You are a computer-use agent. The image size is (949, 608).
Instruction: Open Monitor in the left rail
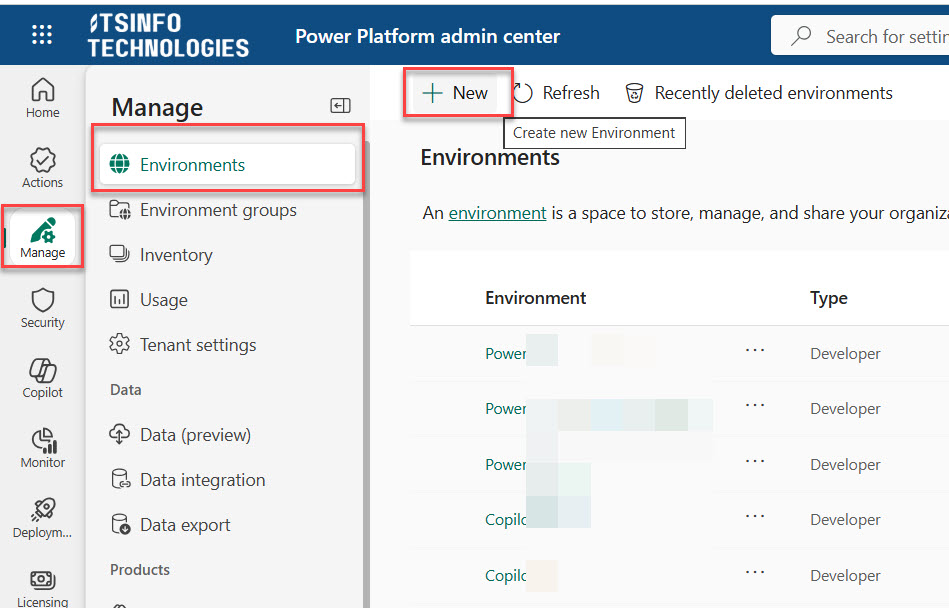coord(42,448)
